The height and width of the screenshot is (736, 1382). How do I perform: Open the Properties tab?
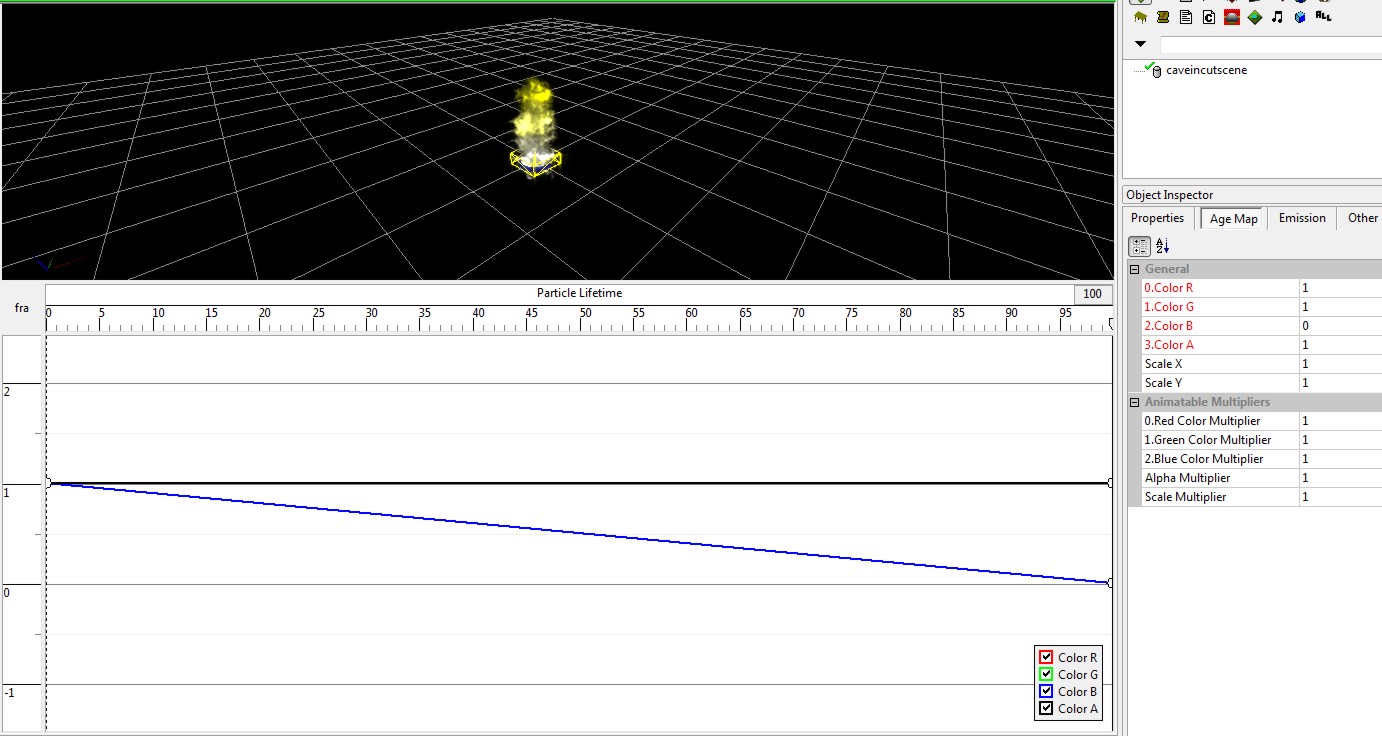pyautogui.click(x=1157, y=218)
